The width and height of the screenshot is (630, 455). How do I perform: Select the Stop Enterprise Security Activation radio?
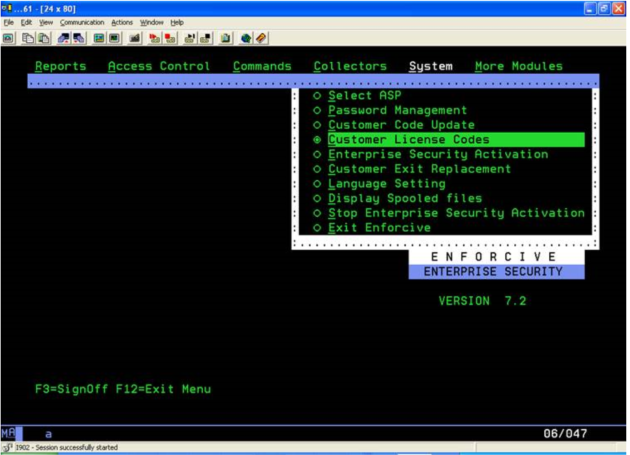317,213
